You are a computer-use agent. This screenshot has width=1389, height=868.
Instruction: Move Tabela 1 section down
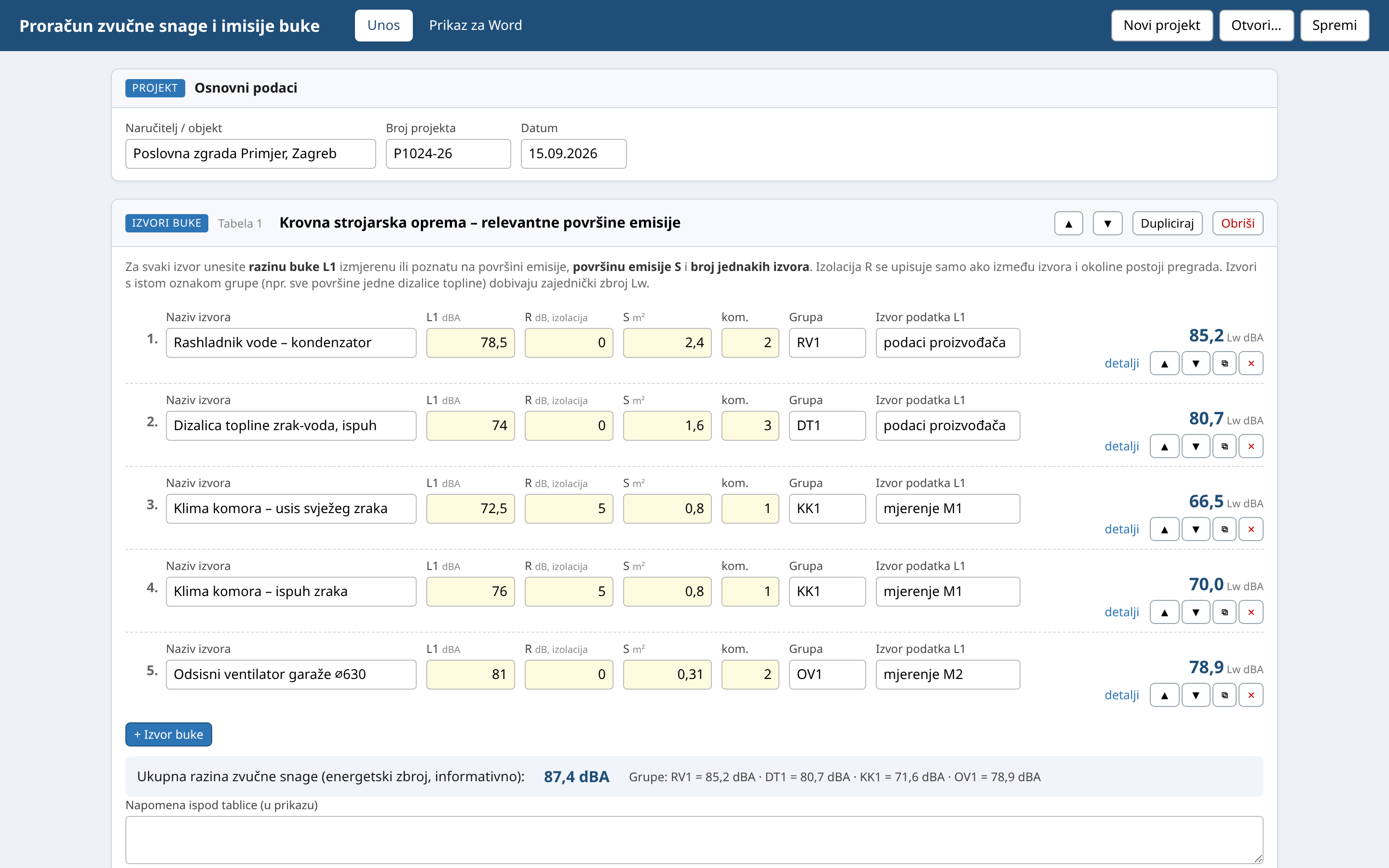(1107, 223)
